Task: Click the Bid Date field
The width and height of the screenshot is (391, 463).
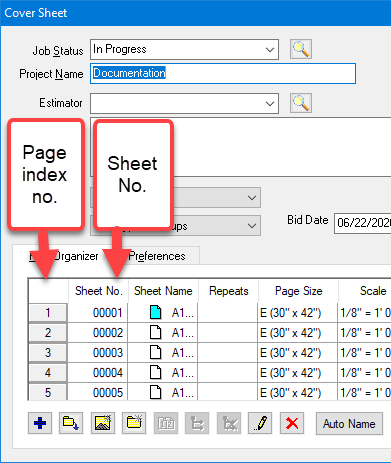Action: 363,223
